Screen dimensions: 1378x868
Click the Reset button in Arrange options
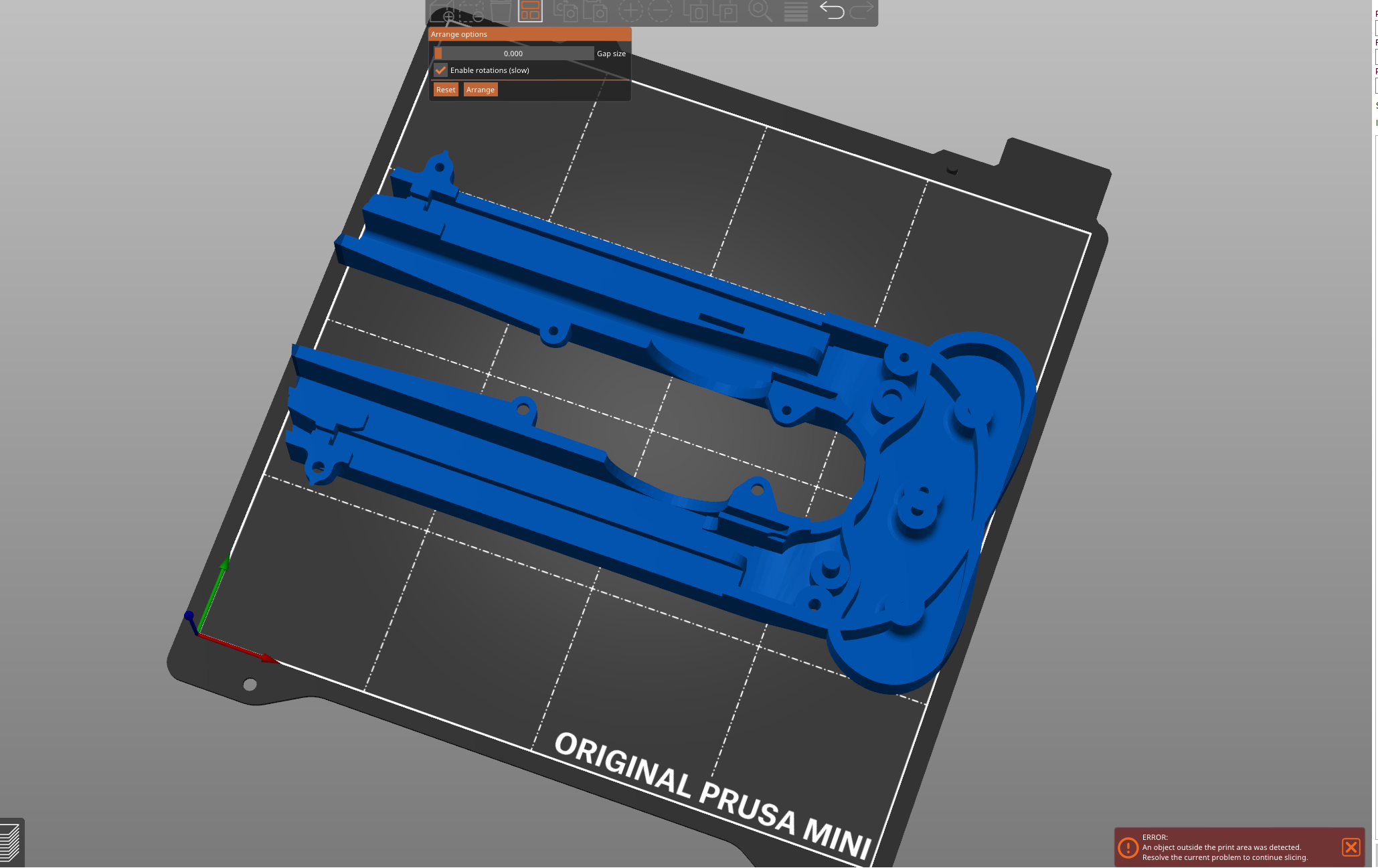tap(446, 90)
